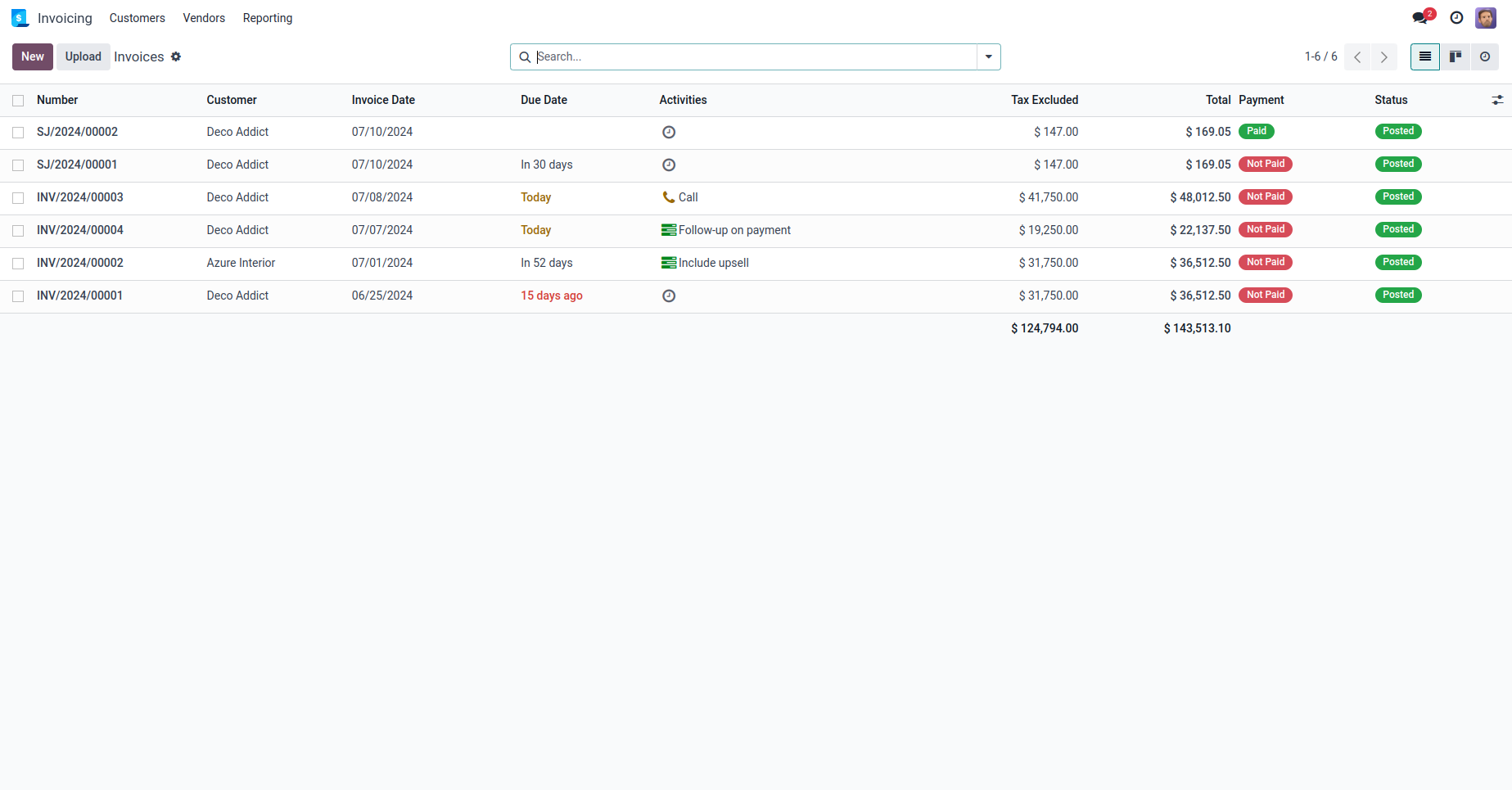The height and width of the screenshot is (790, 1512).
Task: Click the 'Include upsell' activity text
Action: (714, 263)
